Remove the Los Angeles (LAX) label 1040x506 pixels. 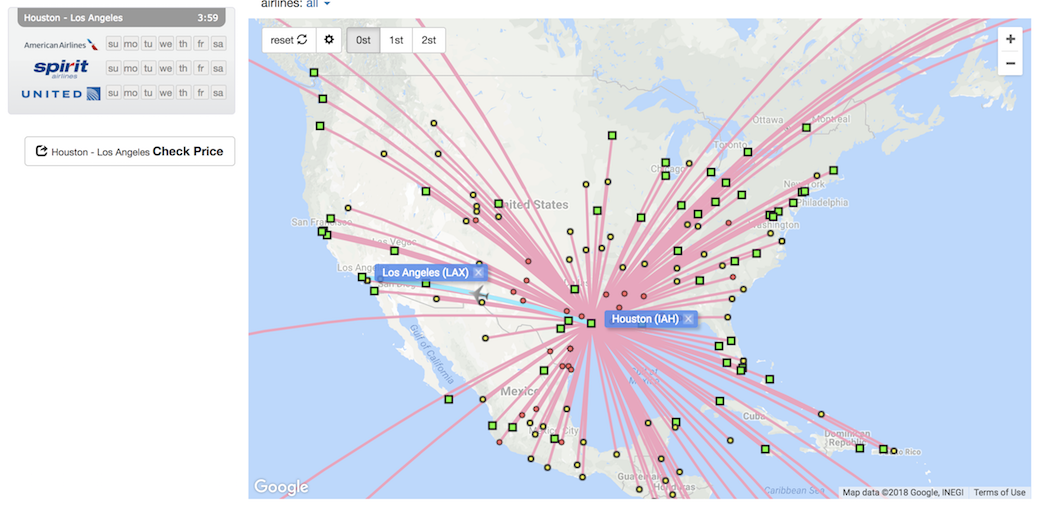click(x=479, y=272)
